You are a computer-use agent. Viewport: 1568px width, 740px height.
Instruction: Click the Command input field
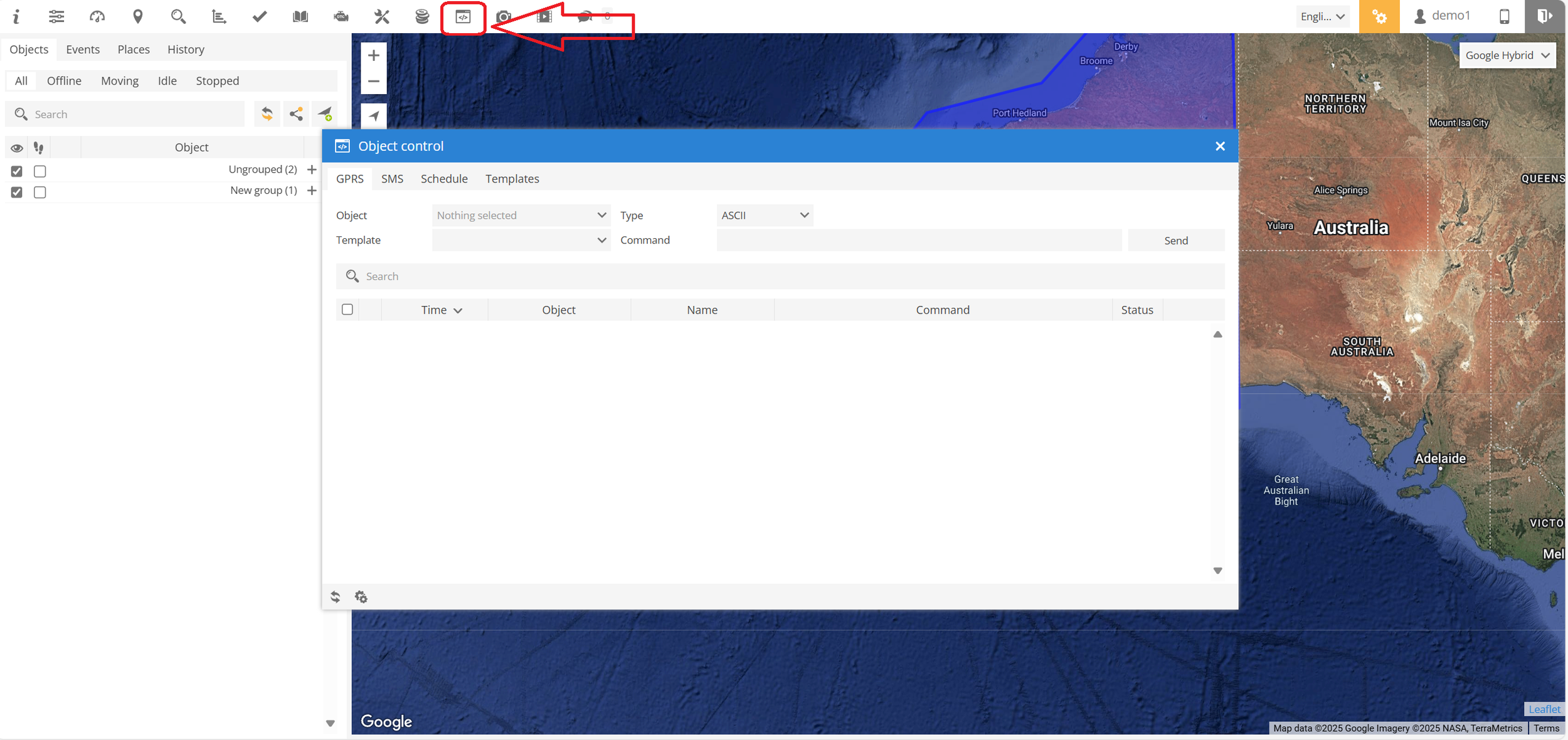pos(918,240)
